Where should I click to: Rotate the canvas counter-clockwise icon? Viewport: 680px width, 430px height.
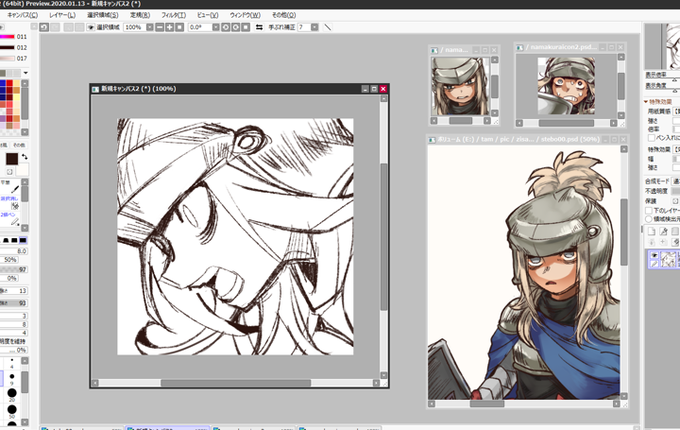[x=226, y=27]
